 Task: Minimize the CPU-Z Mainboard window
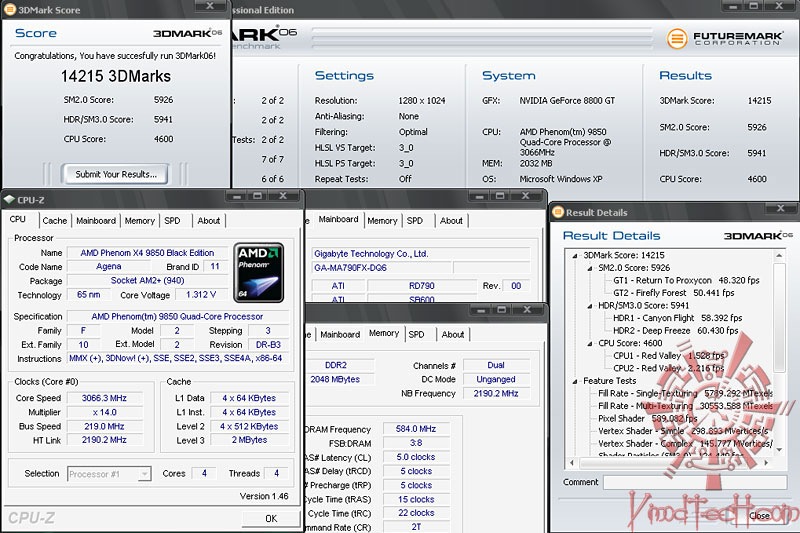click(x=479, y=196)
